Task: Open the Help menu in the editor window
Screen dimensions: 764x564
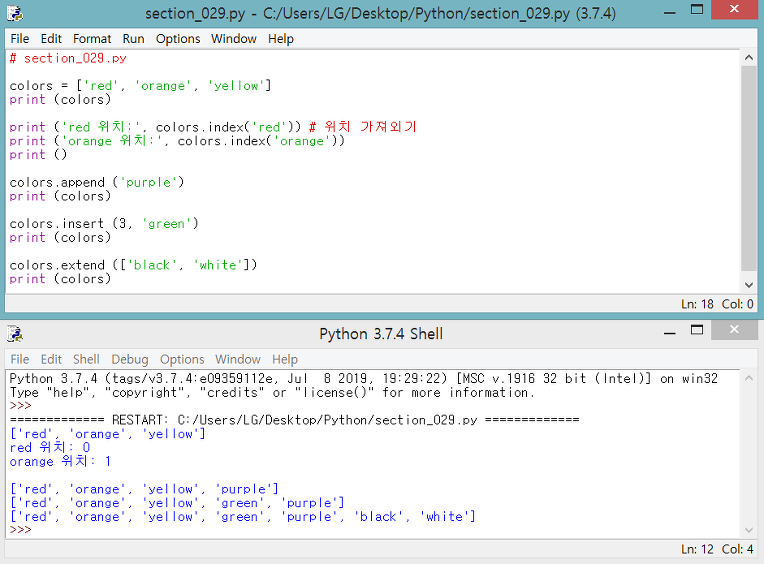Action: click(281, 38)
